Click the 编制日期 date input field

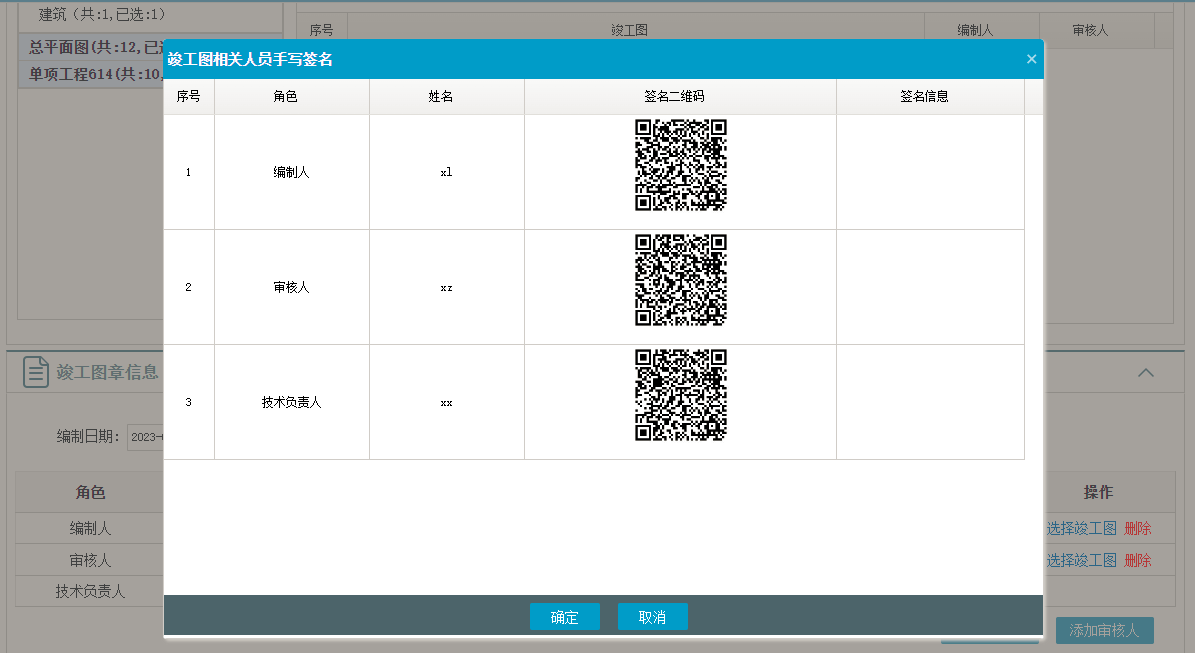[x=146, y=437]
